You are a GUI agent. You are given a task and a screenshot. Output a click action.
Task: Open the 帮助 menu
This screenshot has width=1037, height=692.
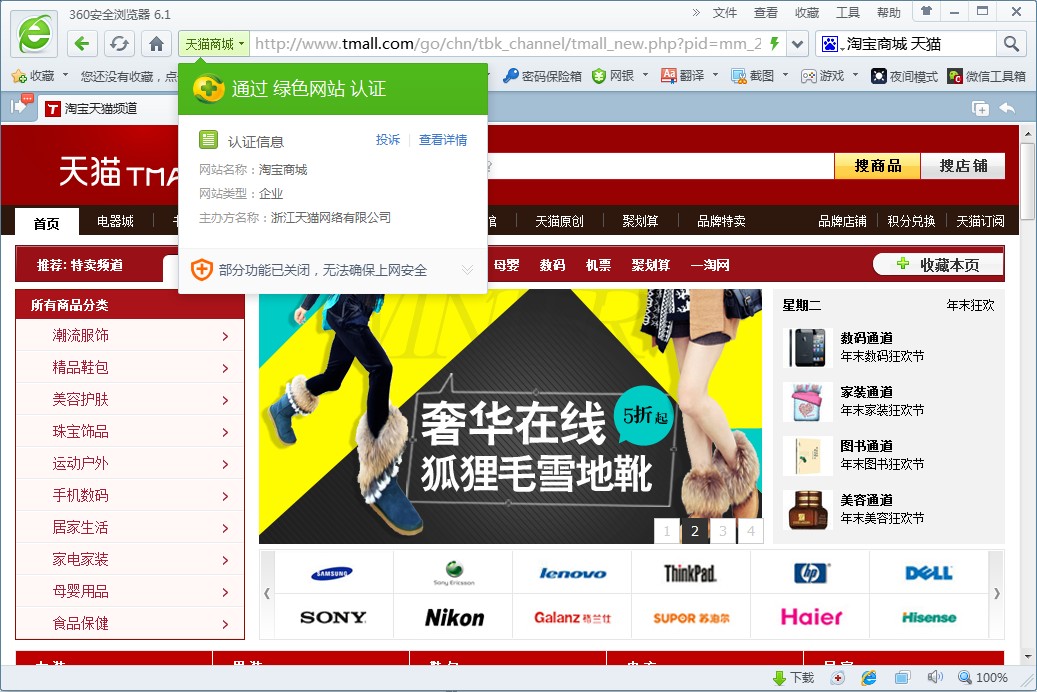[888, 13]
